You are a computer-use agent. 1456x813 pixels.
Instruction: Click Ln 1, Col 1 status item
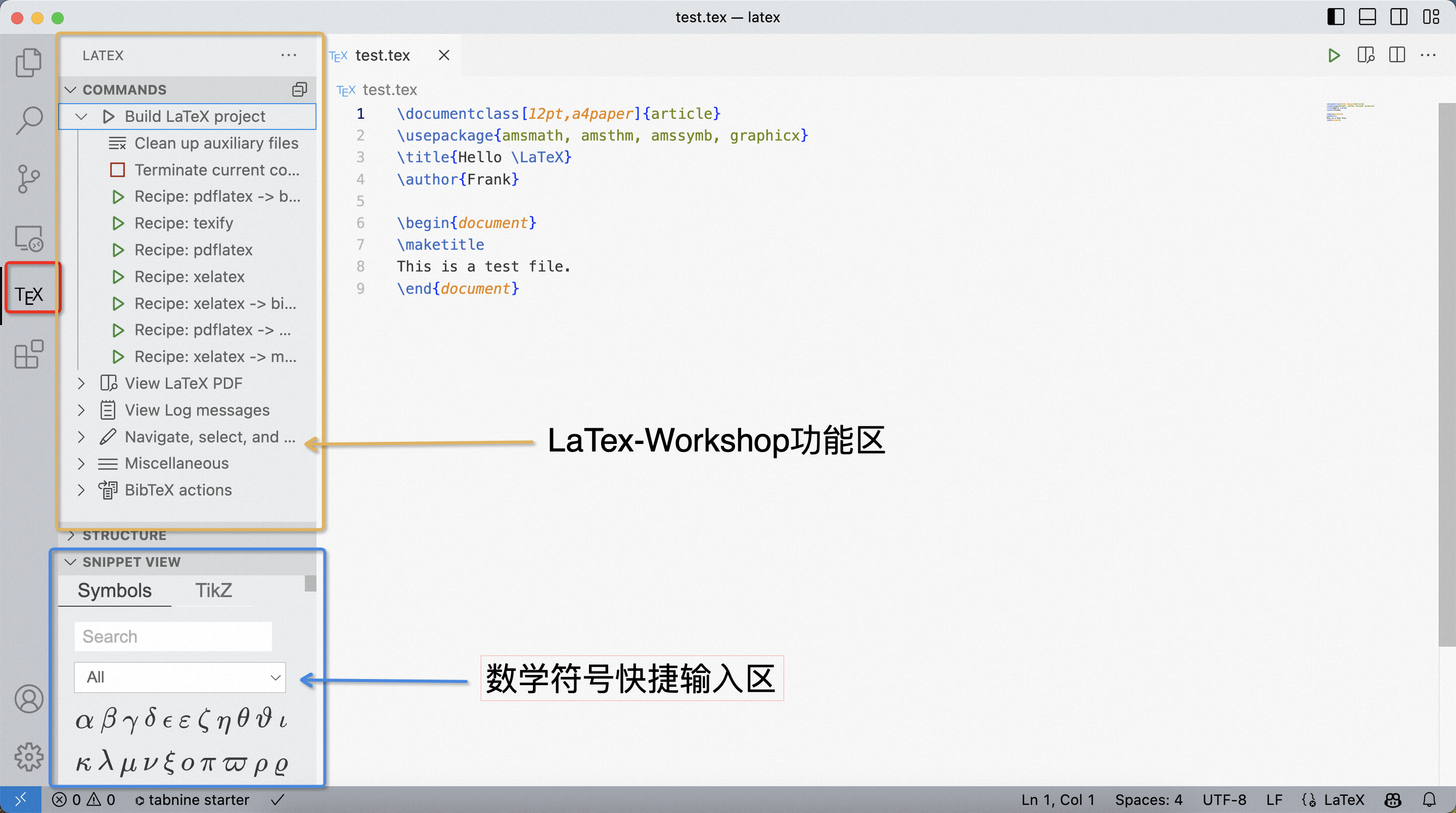click(x=1058, y=799)
